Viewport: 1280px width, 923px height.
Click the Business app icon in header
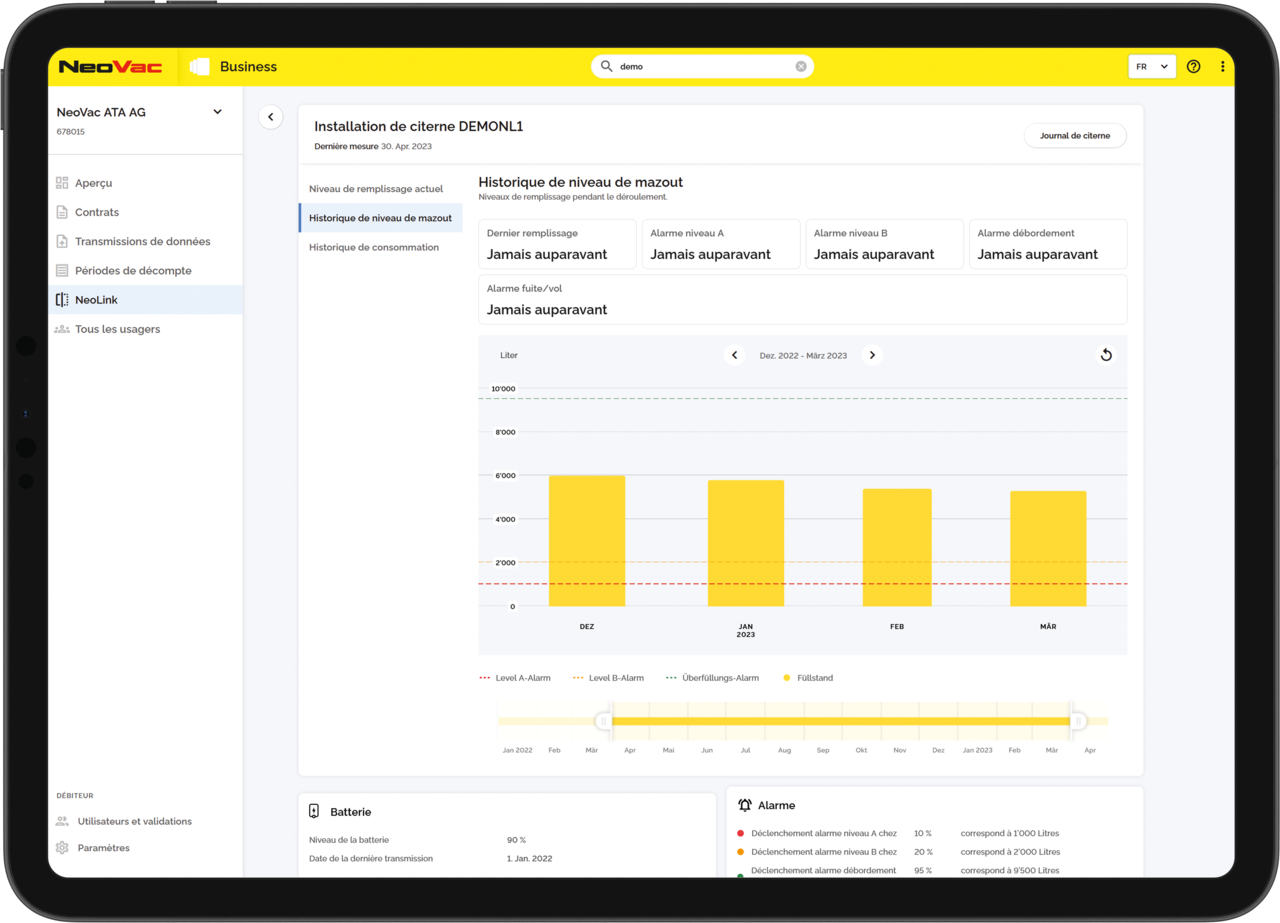coord(200,67)
